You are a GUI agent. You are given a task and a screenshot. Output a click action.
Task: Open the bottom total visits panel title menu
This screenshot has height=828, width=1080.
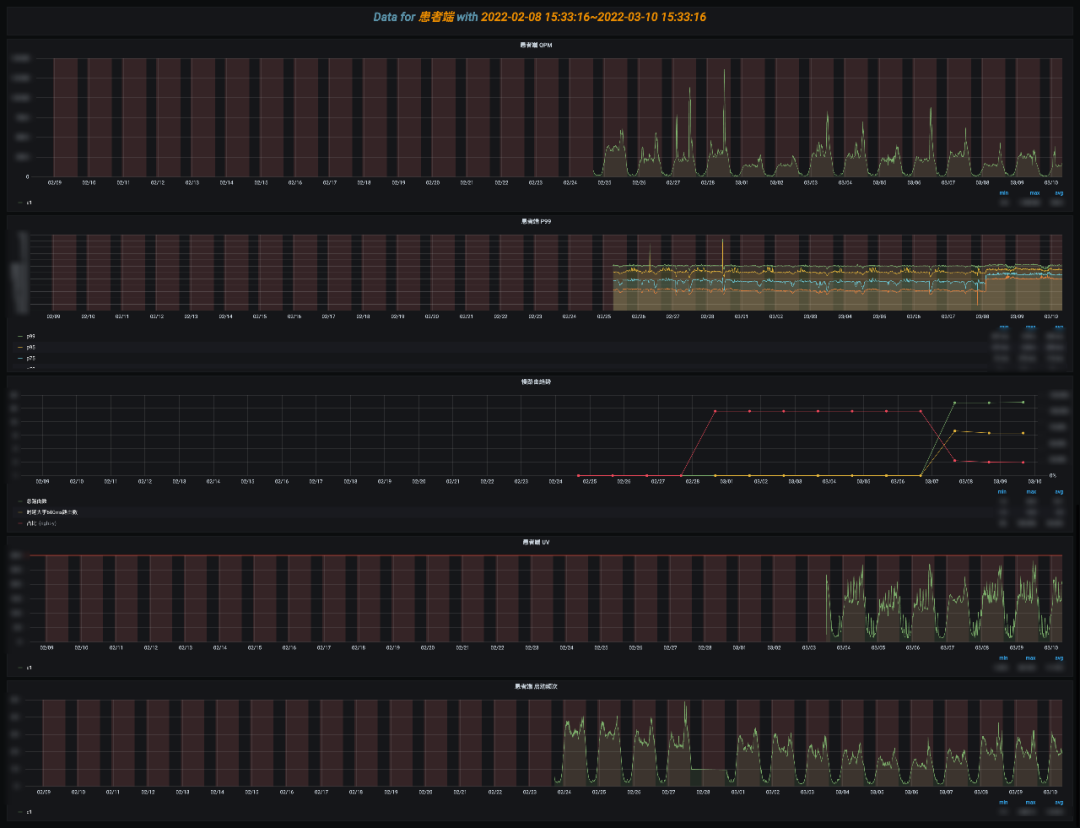coord(536,687)
